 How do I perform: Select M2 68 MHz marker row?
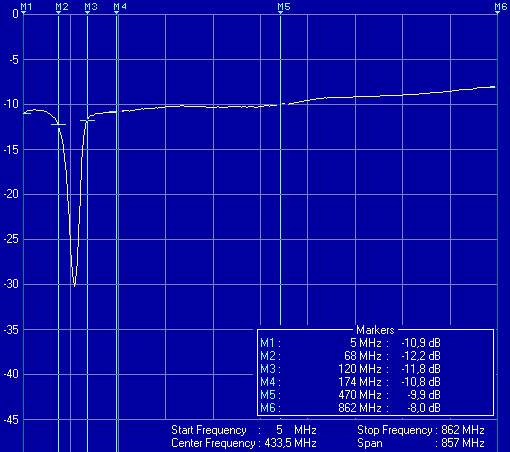tap(350, 356)
